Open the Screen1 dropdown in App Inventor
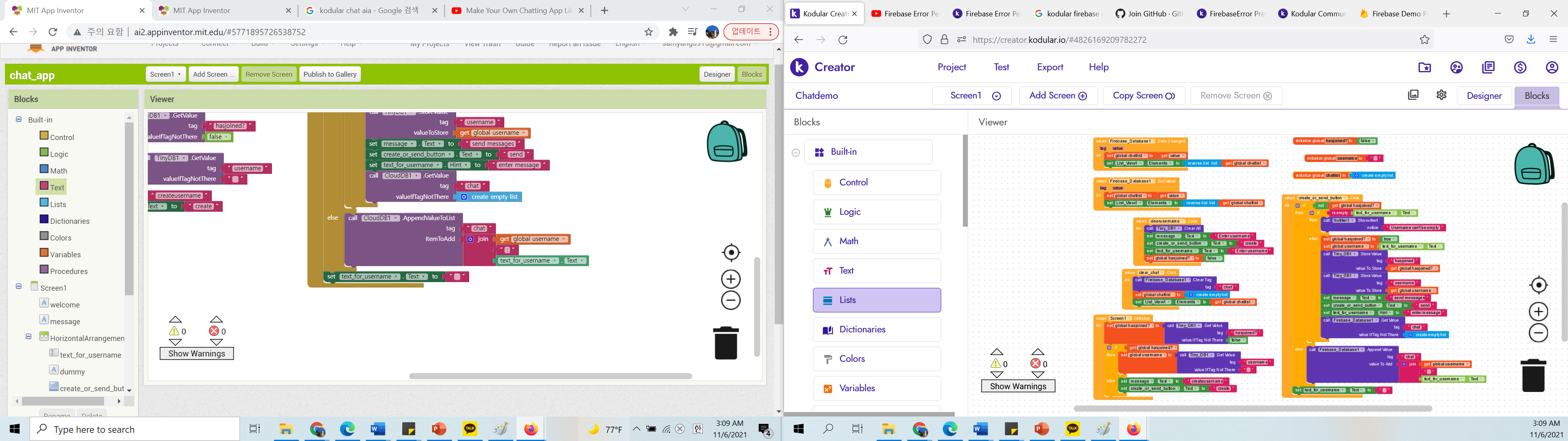This screenshot has width=1568, height=441. coord(165,74)
